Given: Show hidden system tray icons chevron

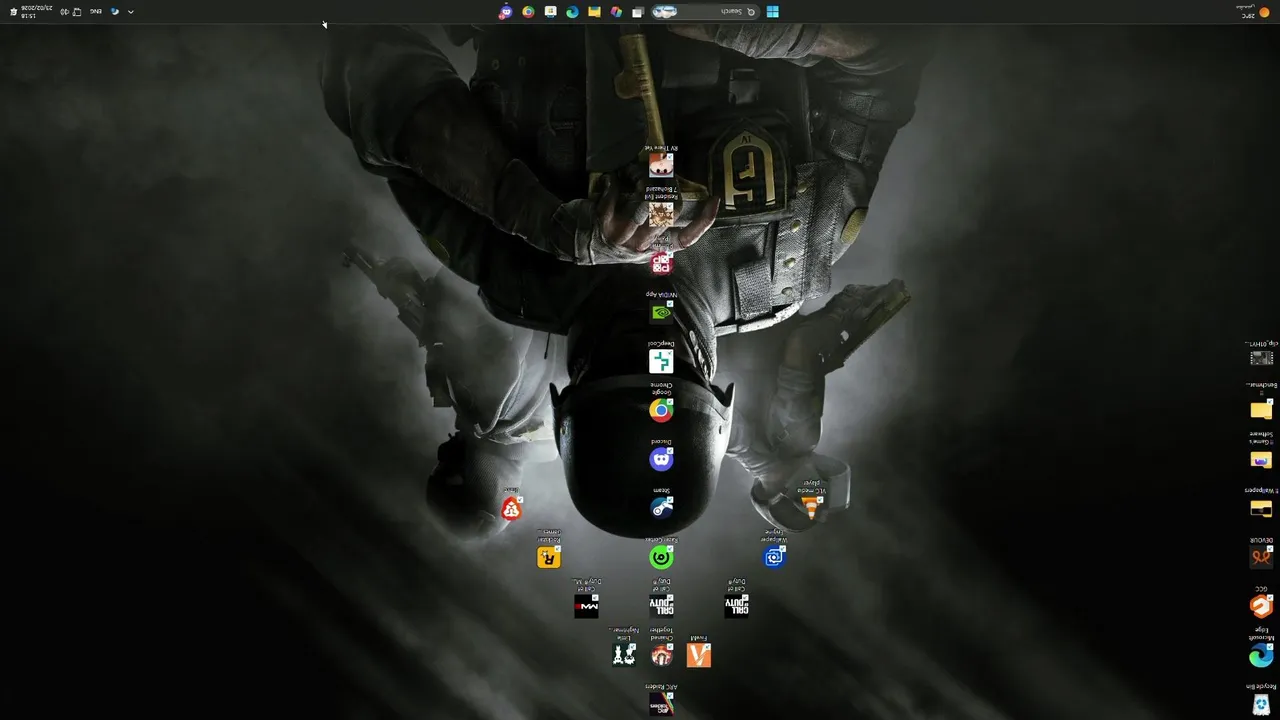Looking at the screenshot, I should (131, 12).
